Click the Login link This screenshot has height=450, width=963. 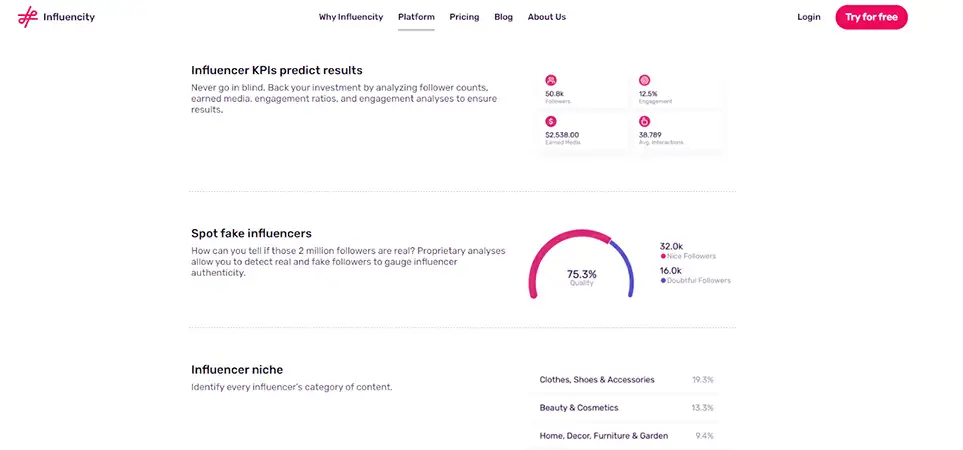click(808, 17)
